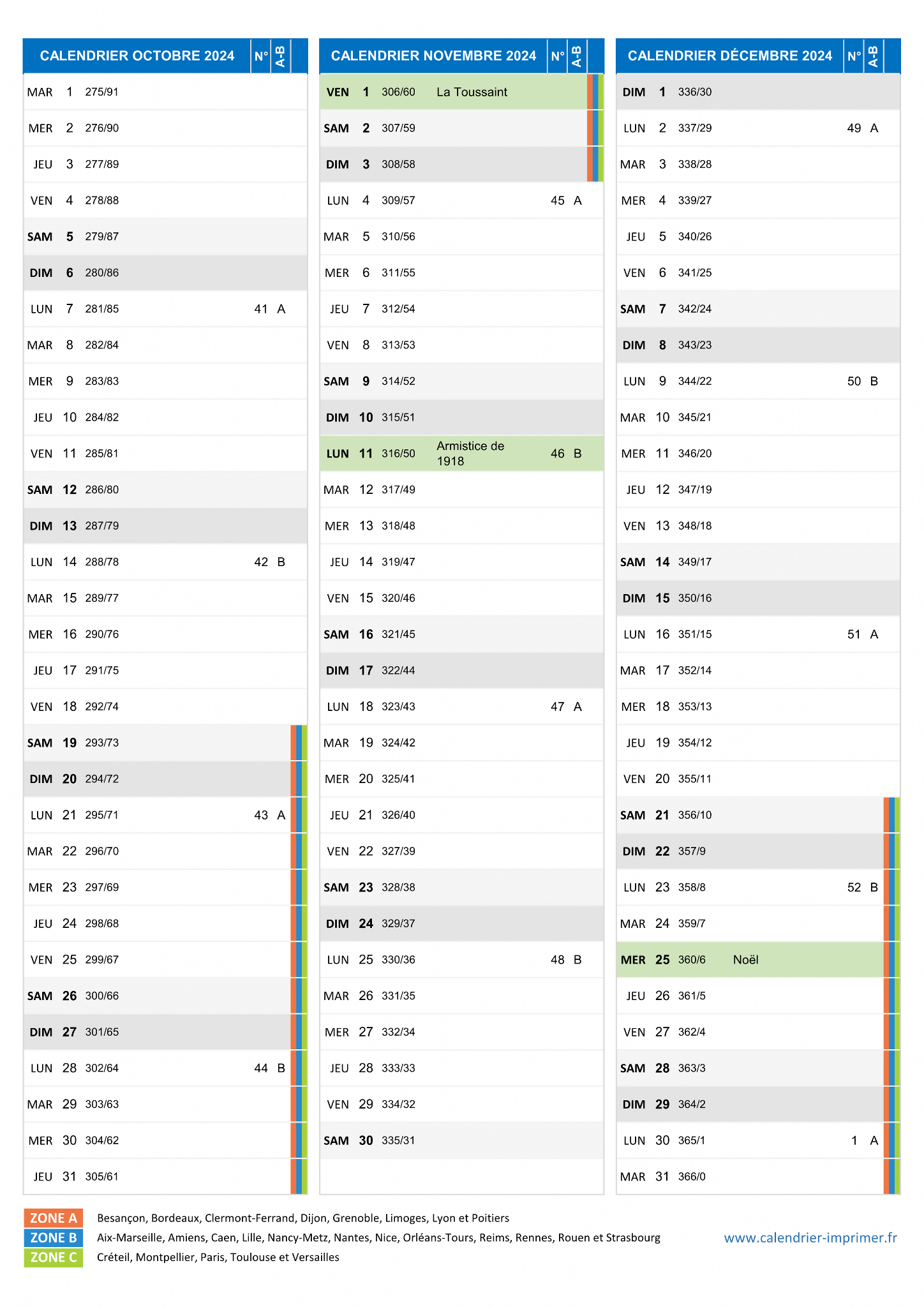Image resolution: width=924 pixels, height=1307 pixels.
Task: Open the www.calendrier-imprimer.fr link
Action: tap(810, 1237)
